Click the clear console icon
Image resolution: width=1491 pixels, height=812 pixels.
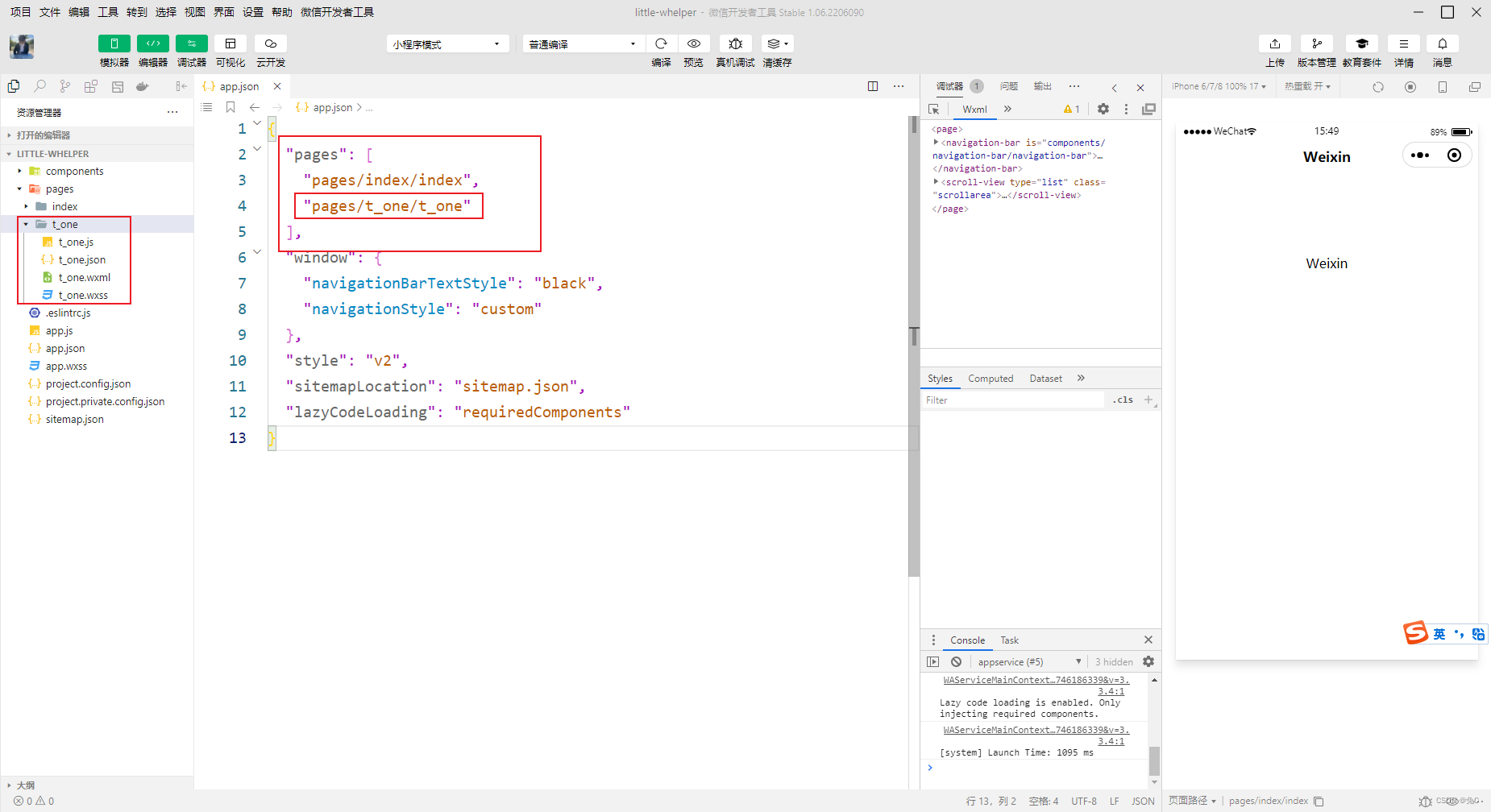tap(956, 662)
